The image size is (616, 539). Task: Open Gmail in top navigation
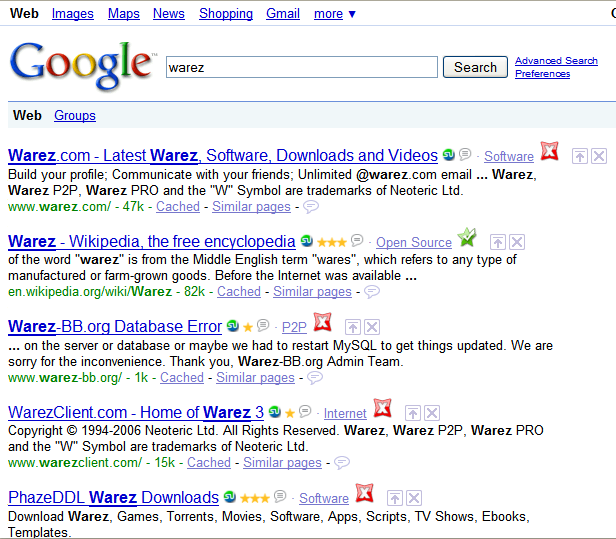(x=283, y=14)
